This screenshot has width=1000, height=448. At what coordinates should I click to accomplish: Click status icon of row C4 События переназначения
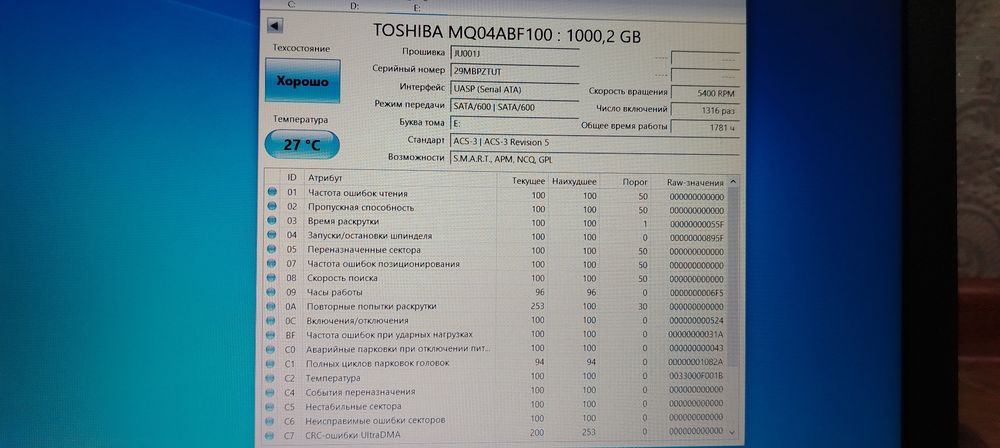(x=272, y=391)
